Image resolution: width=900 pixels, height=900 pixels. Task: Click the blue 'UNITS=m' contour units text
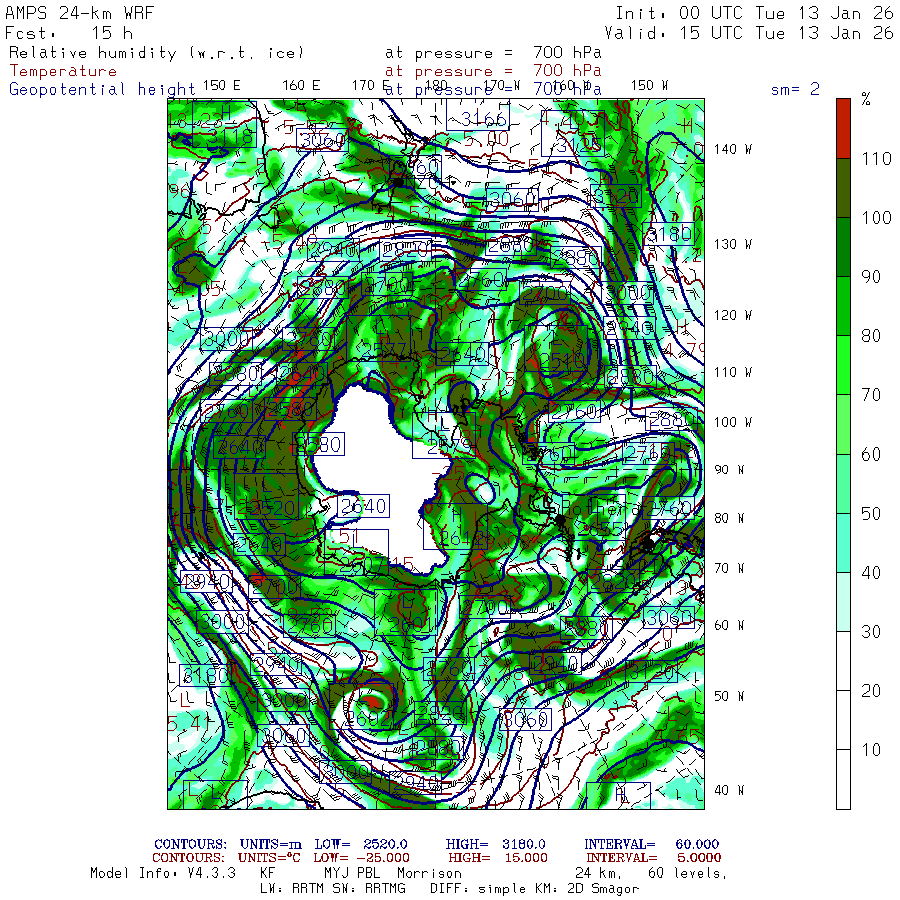coord(270,844)
